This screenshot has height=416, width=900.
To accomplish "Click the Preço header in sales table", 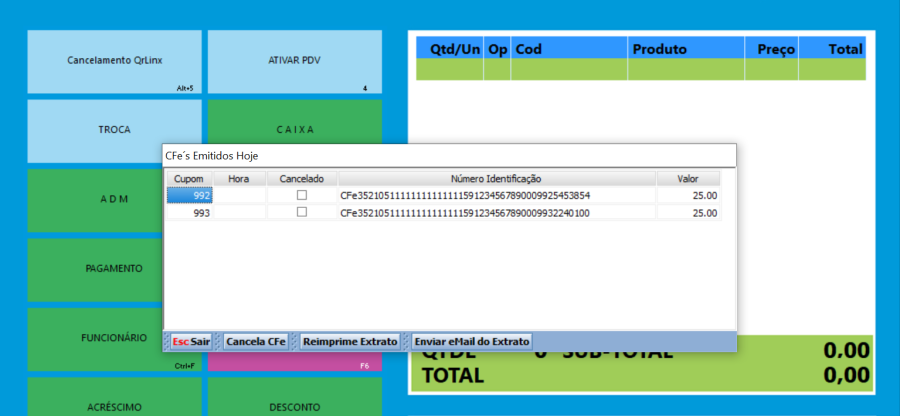I will click(771, 49).
